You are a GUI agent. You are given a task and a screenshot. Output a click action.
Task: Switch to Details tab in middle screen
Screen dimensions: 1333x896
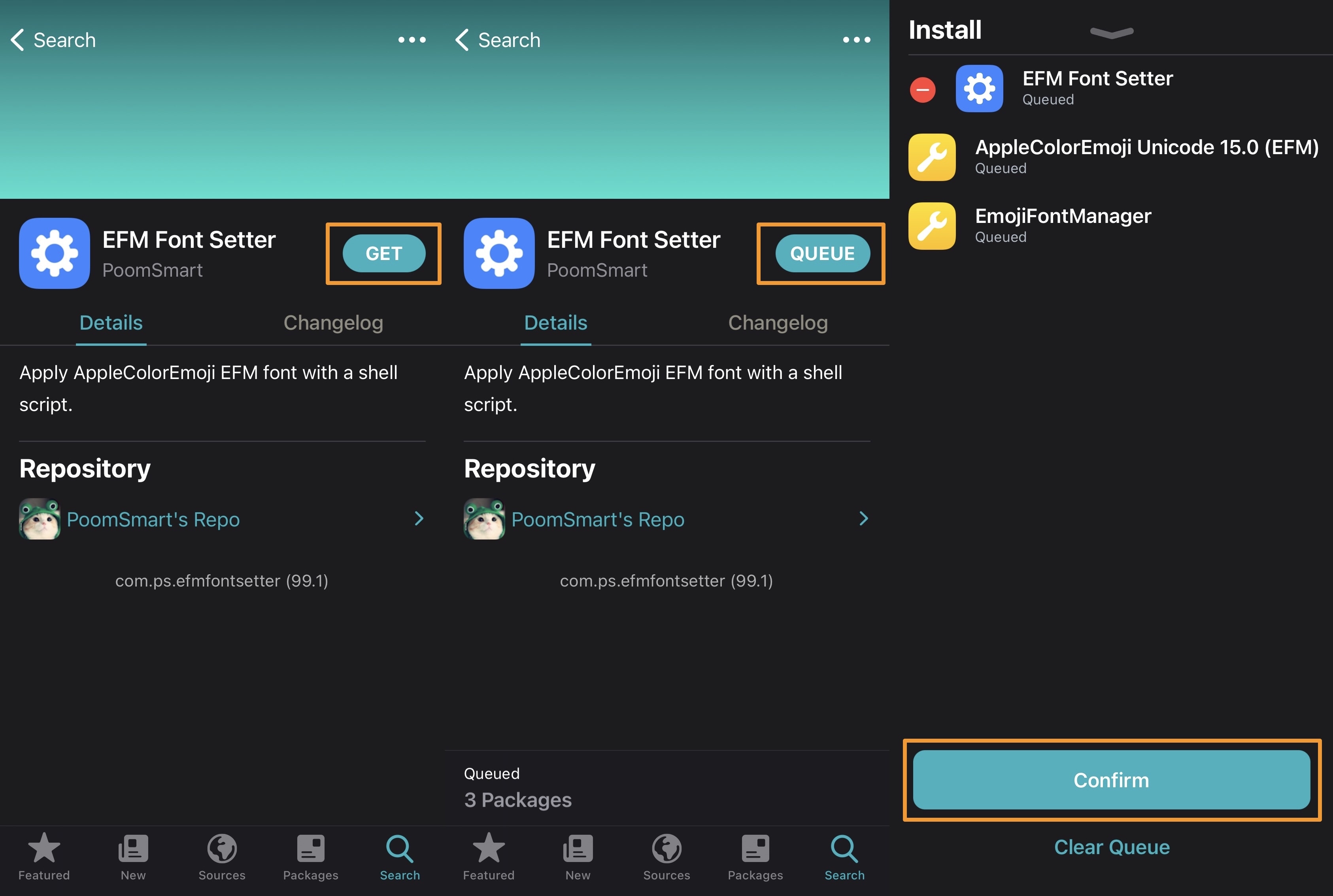tap(555, 323)
